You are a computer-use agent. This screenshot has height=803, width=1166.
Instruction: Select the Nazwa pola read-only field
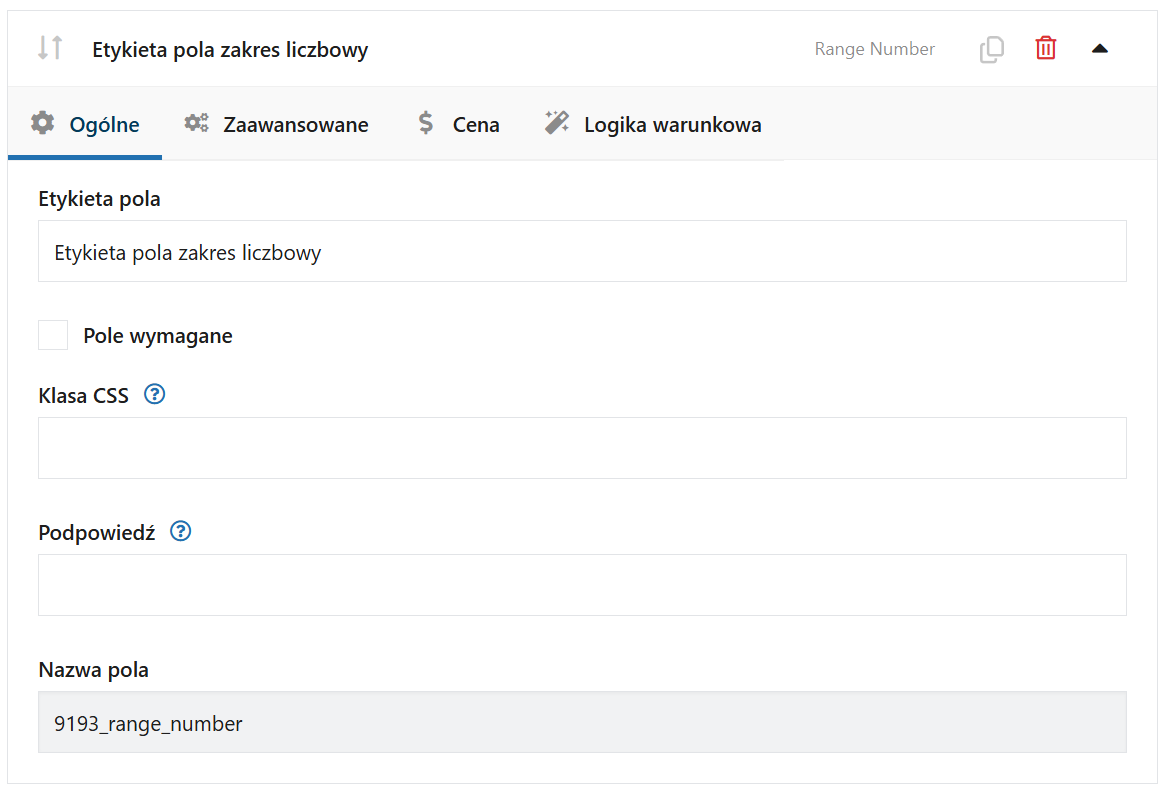tap(582, 723)
